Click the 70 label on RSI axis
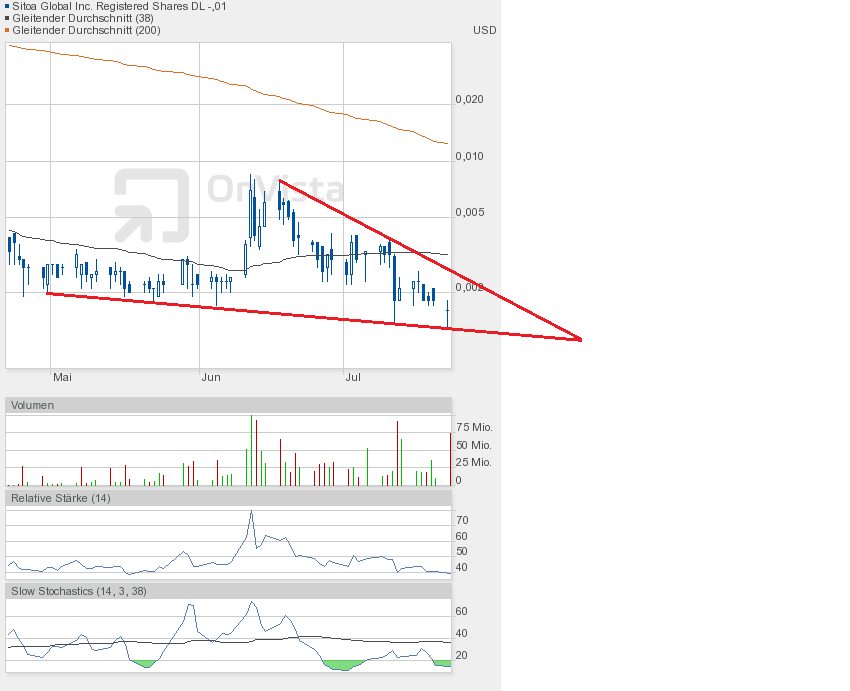 (x=462, y=520)
